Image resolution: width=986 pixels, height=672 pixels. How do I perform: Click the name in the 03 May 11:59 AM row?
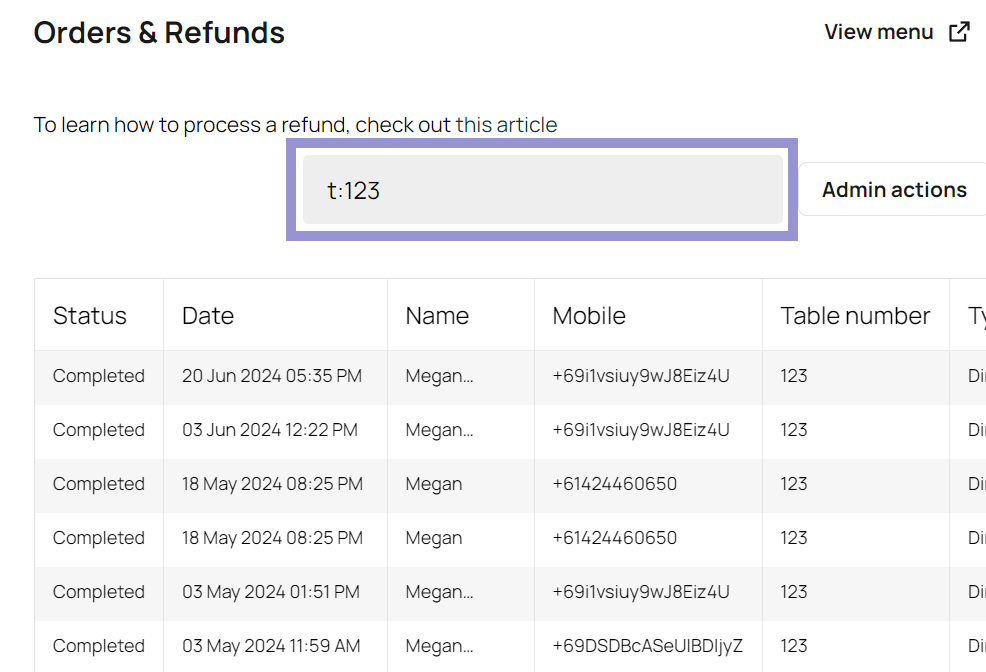pos(439,646)
